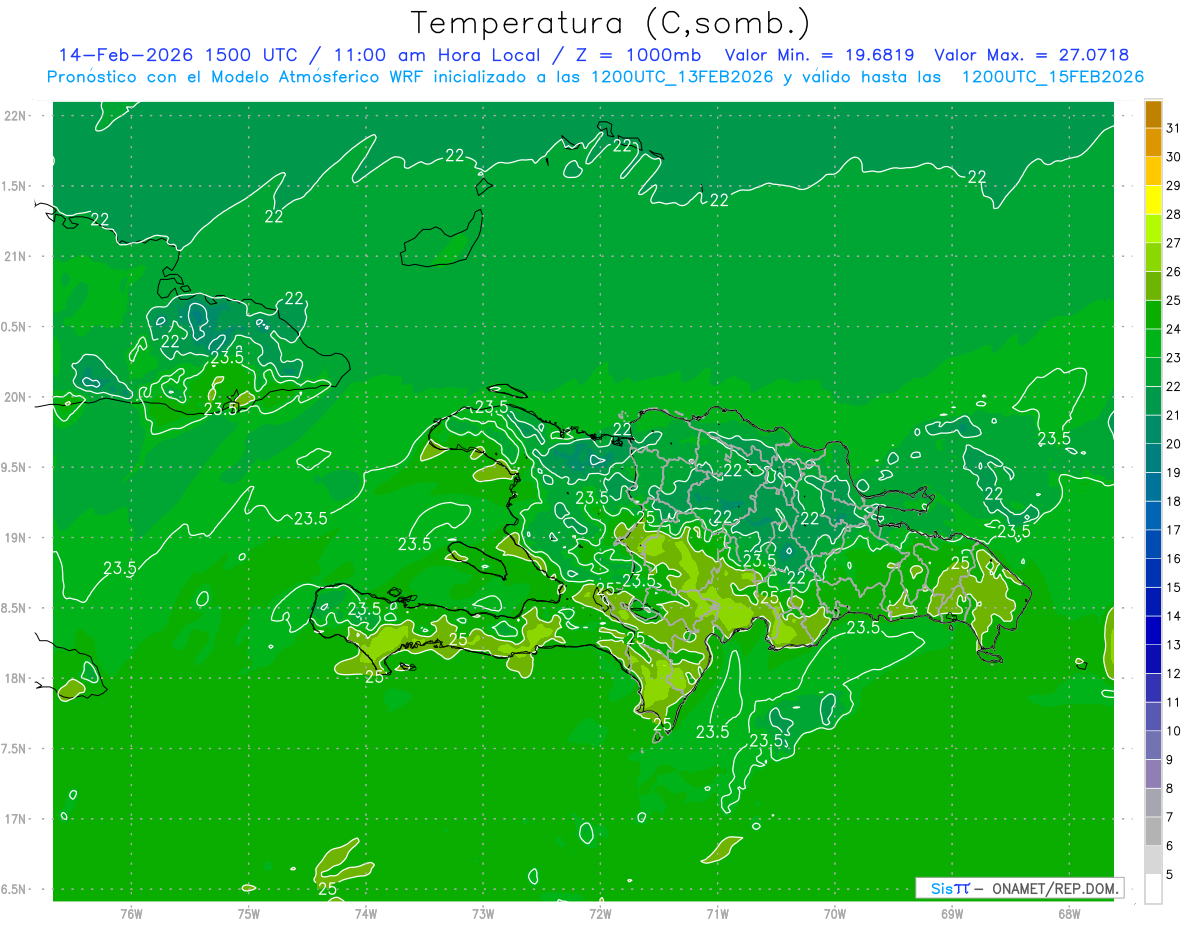Click the '76W' longitude axis label
Screen dimensions: 1200x927
click(x=131, y=913)
